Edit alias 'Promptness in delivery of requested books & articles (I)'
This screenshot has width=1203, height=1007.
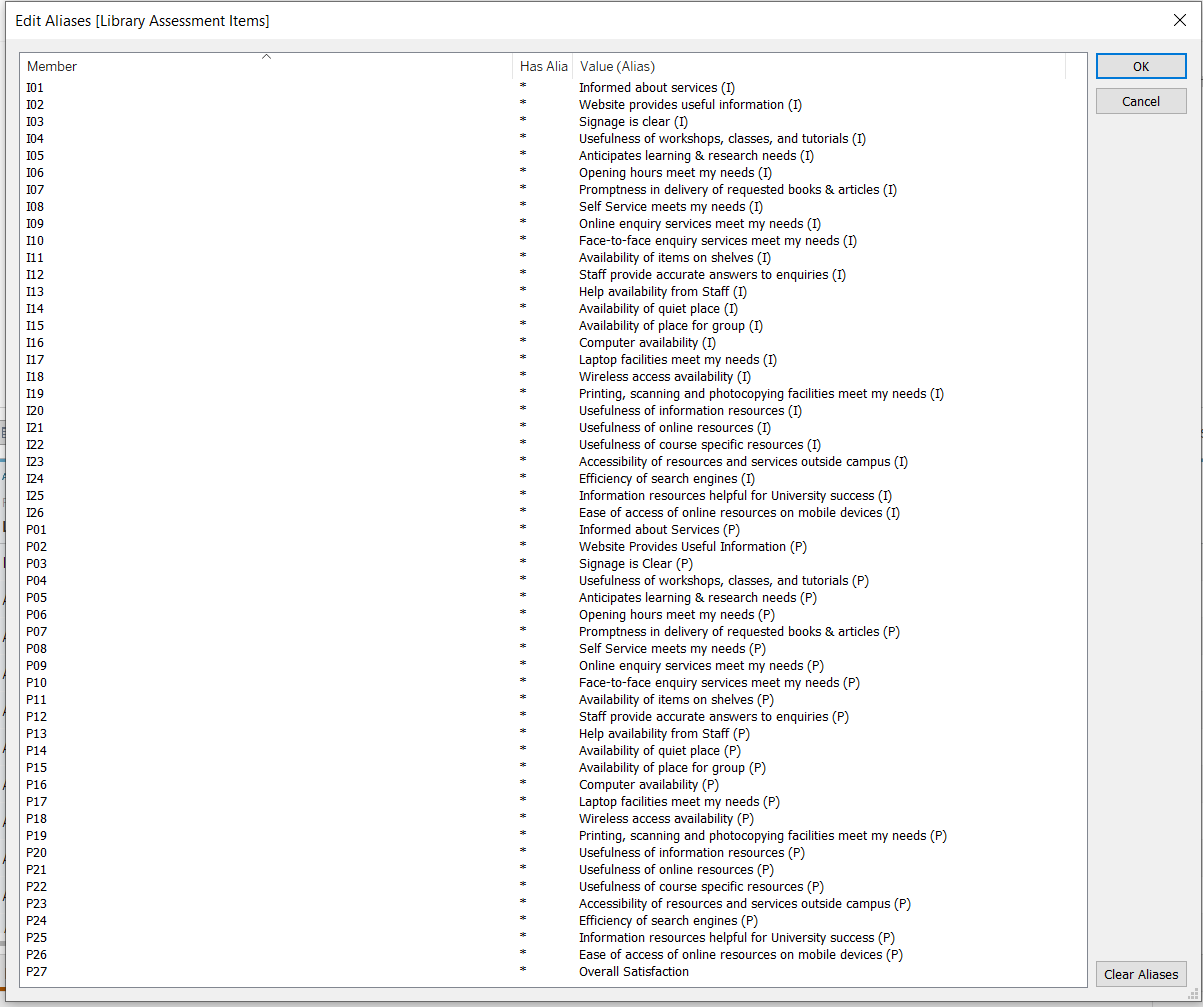point(738,190)
